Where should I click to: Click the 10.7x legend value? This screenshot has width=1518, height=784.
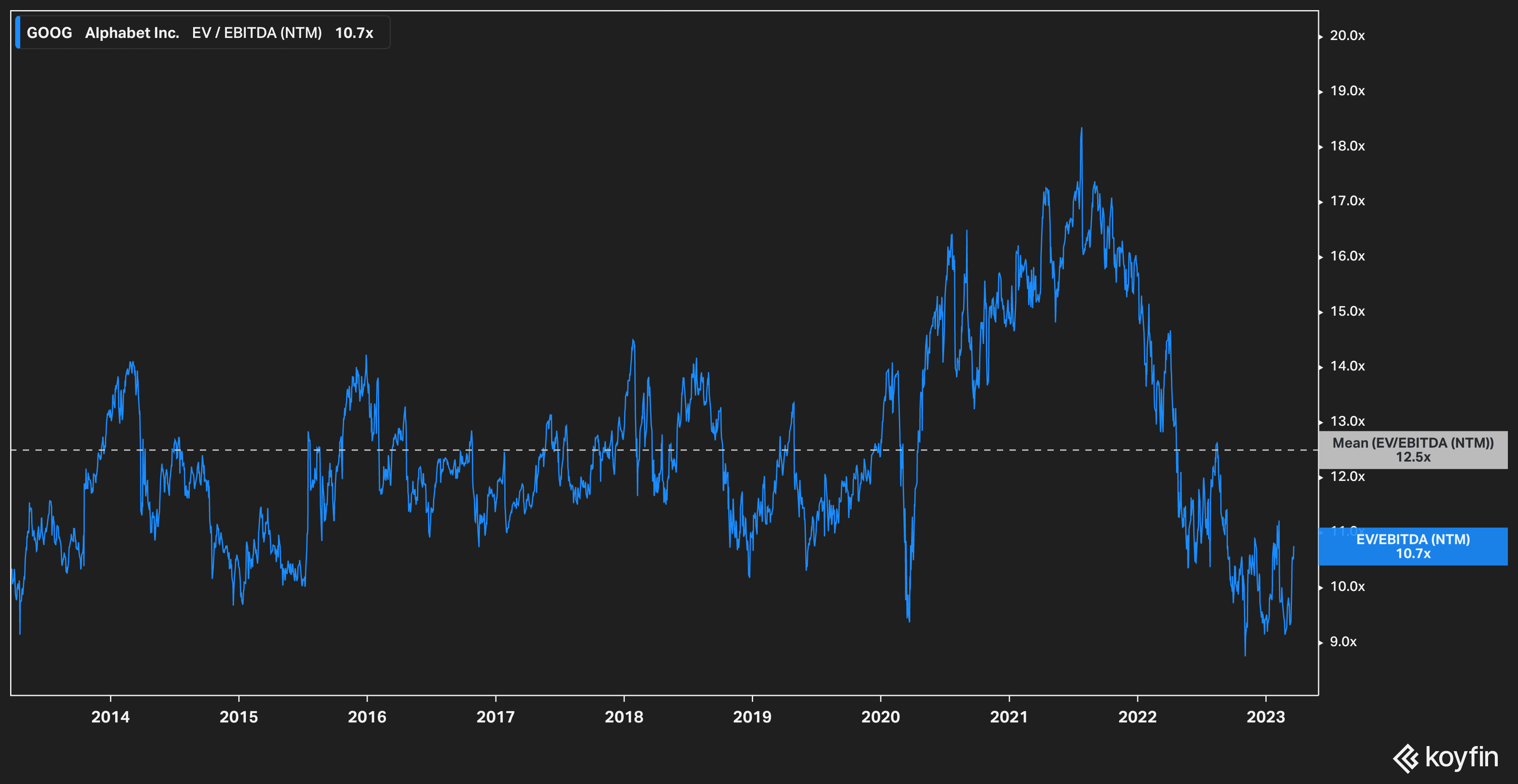click(x=354, y=33)
